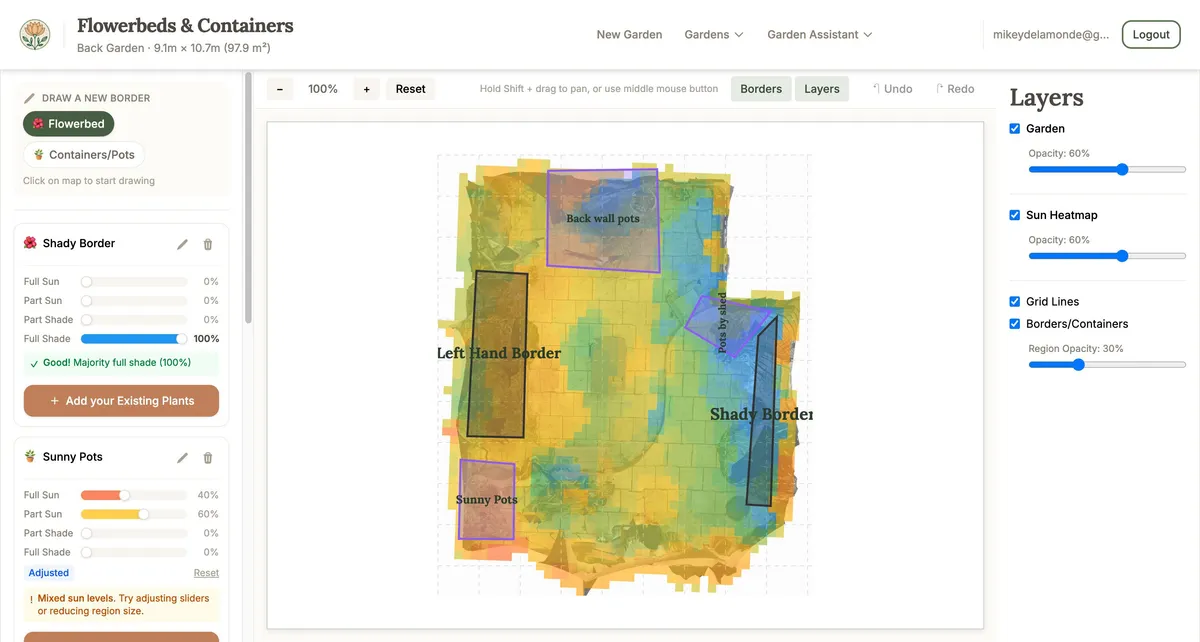Click the delete icon for Sunny Pots
Screen dimensions: 1200x642
coord(207,457)
